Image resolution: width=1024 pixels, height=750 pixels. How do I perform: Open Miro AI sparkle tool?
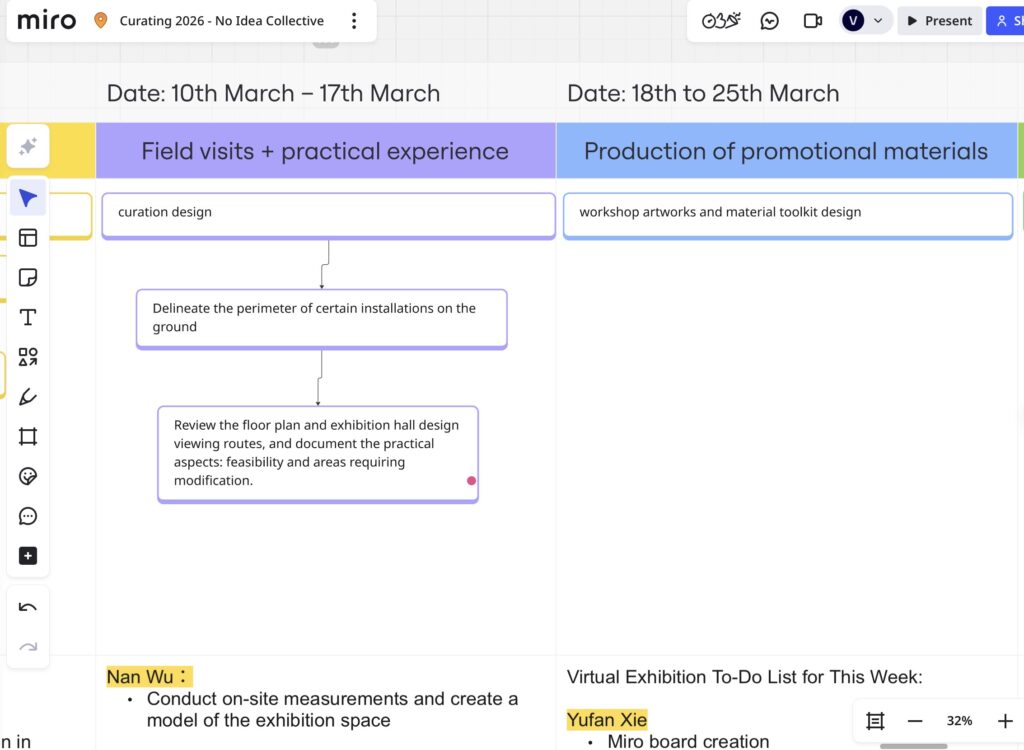pos(28,147)
